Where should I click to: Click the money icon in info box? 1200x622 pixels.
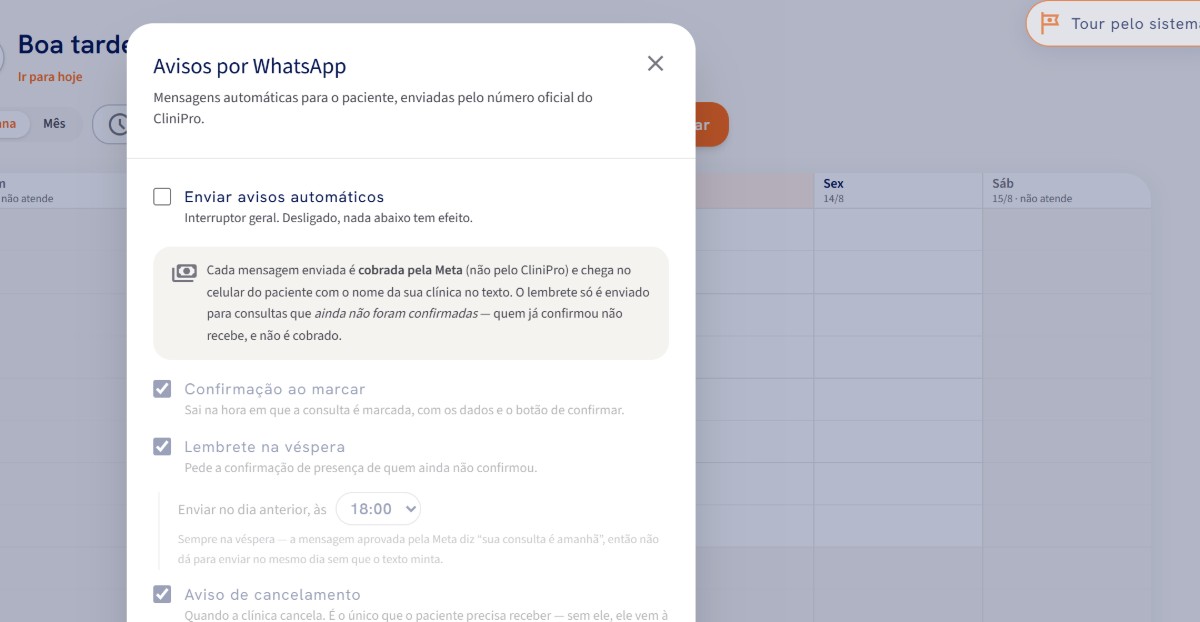click(x=184, y=273)
